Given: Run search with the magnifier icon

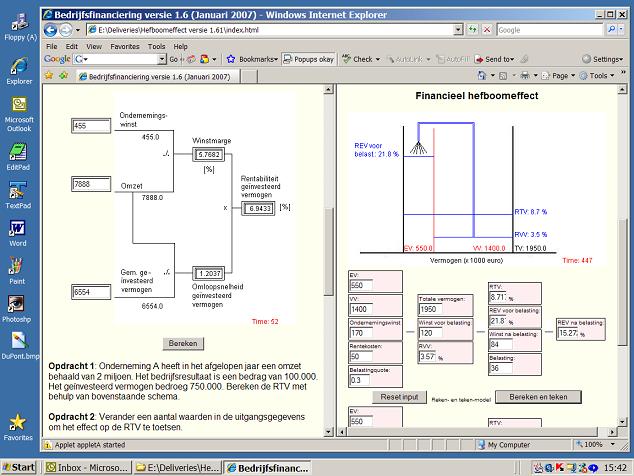Looking at the screenshot, I should coord(612,30).
